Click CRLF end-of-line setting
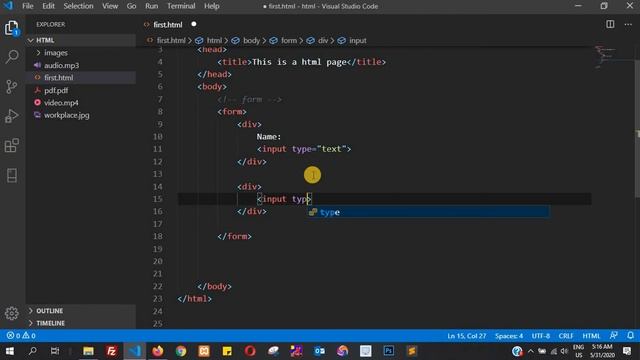 click(x=566, y=336)
